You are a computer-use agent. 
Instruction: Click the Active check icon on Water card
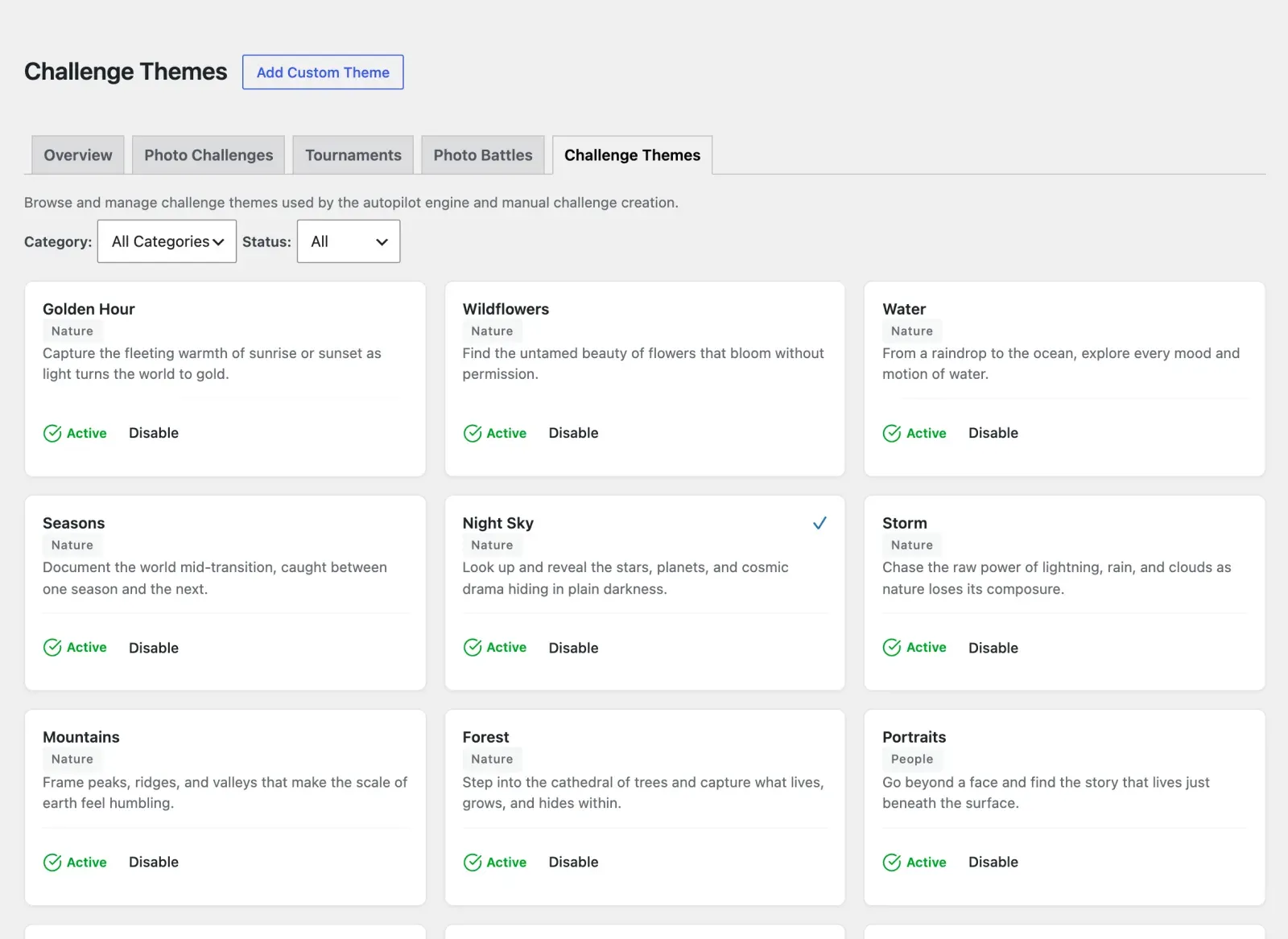pyautogui.click(x=892, y=434)
